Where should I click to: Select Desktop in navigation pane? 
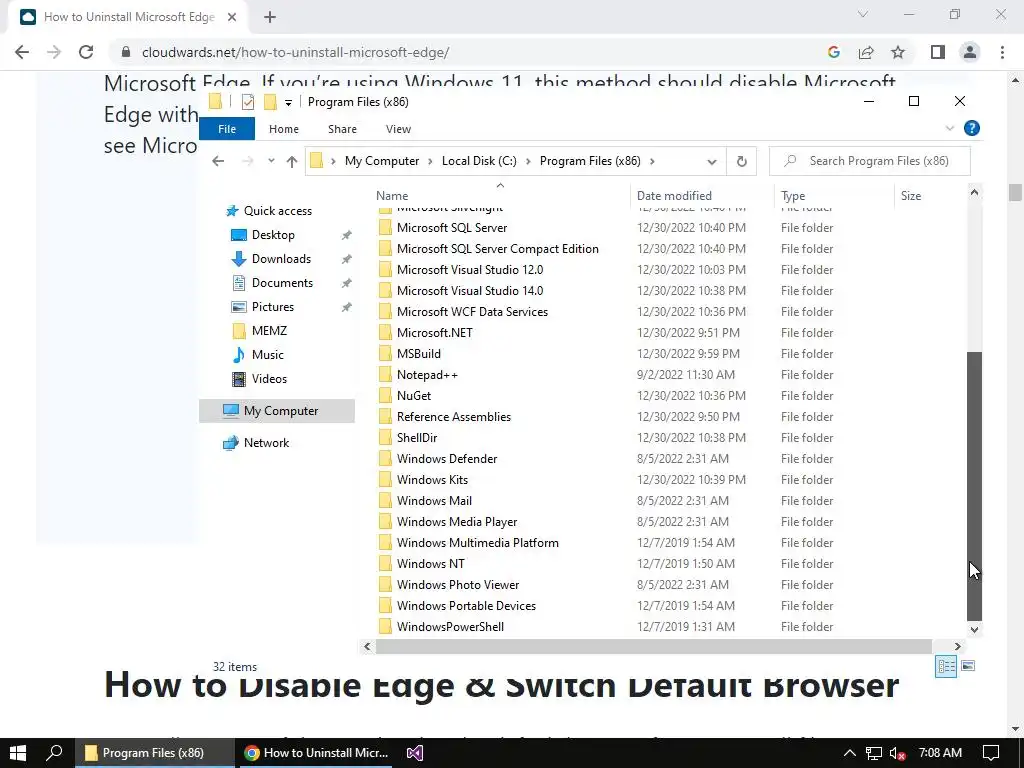[x=273, y=235]
